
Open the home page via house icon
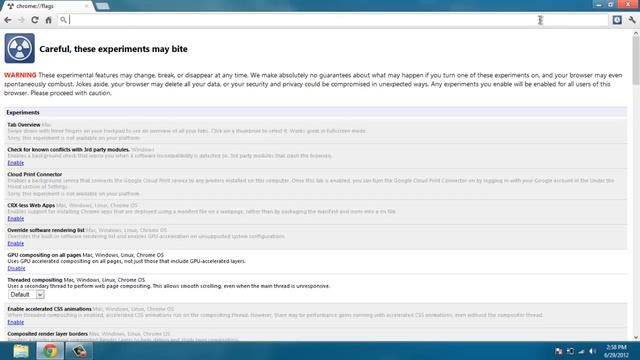coord(48,20)
